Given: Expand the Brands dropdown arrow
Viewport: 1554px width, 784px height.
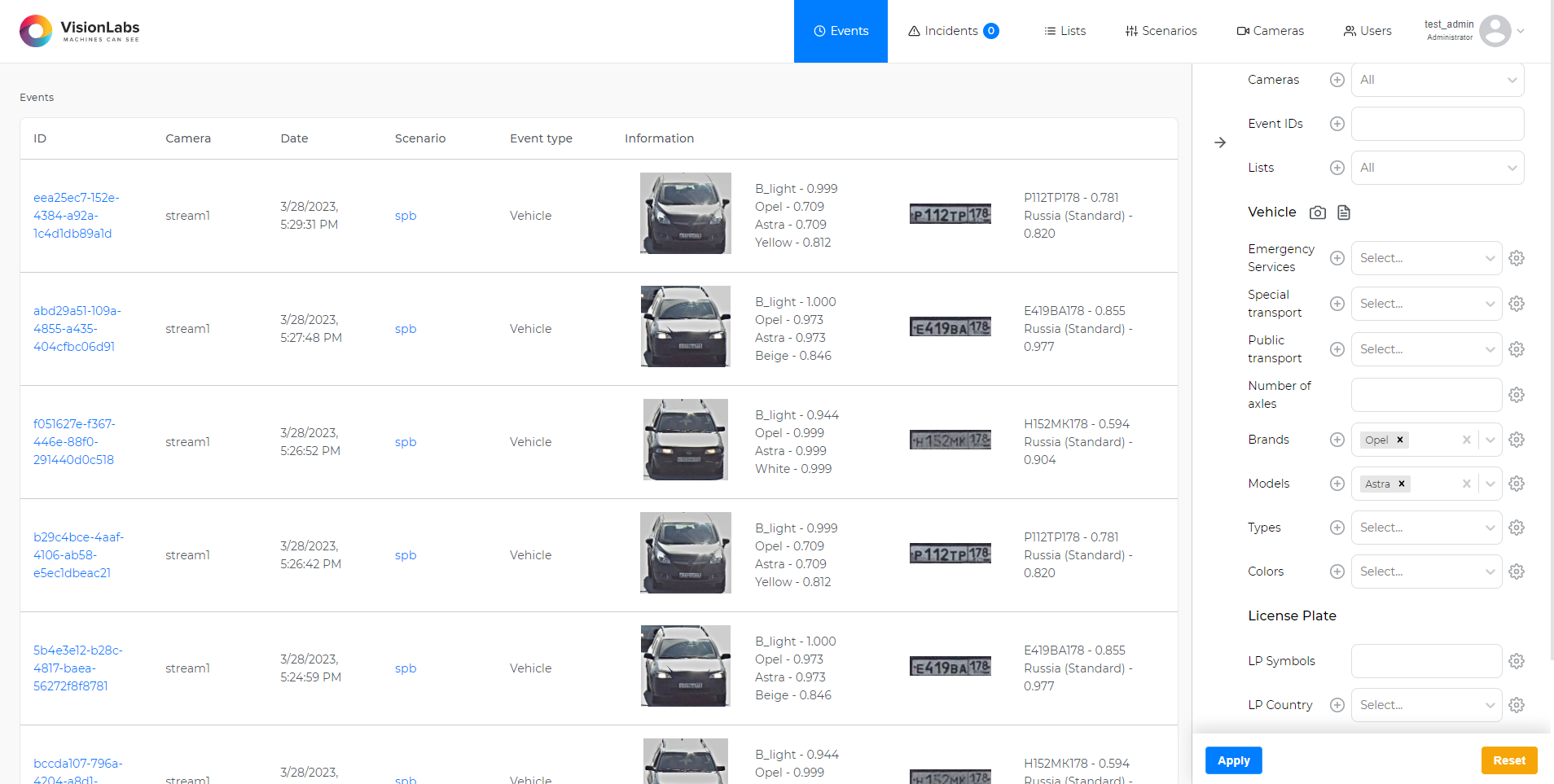Looking at the screenshot, I should click(x=1490, y=440).
